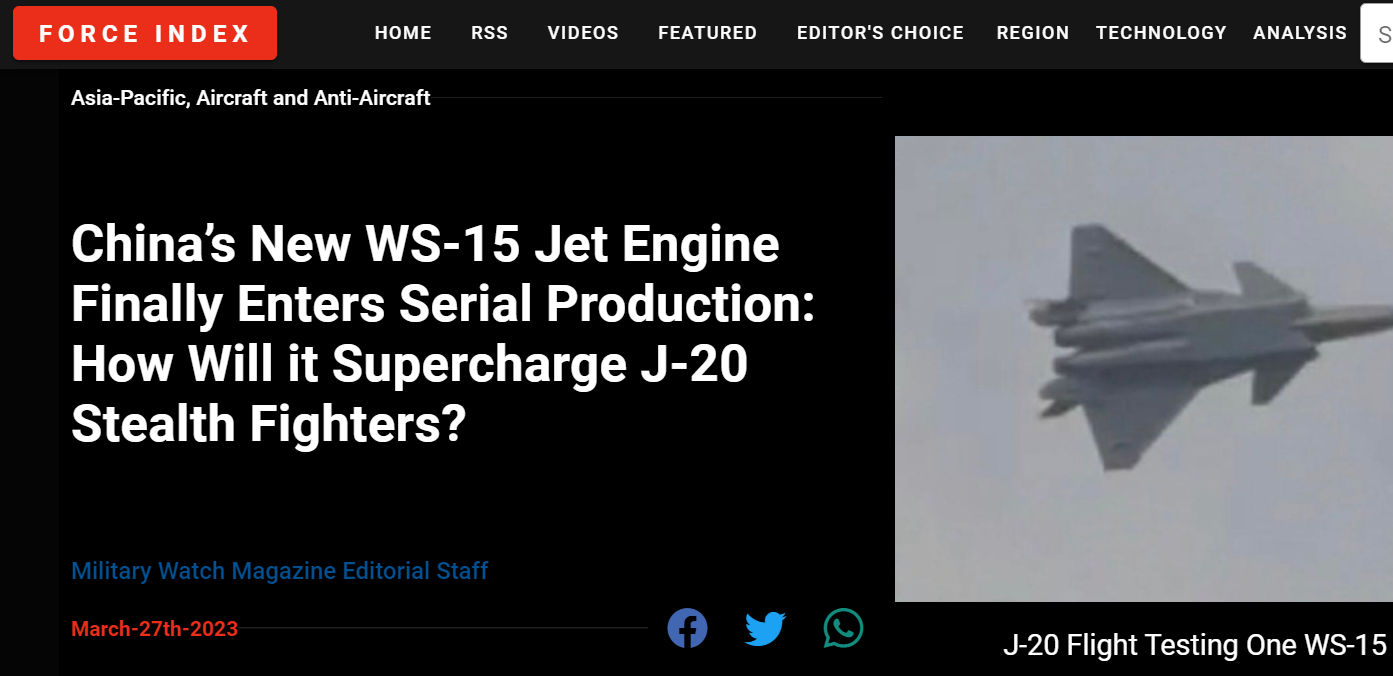Share article on Facebook
This screenshot has width=1393, height=676.
(x=687, y=628)
